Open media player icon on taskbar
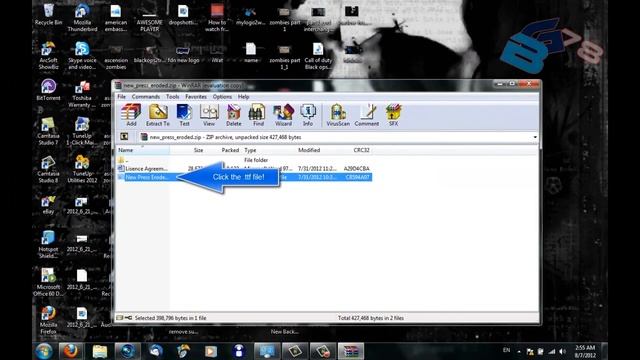This screenshot has width=640, height=360. [211, 351]
